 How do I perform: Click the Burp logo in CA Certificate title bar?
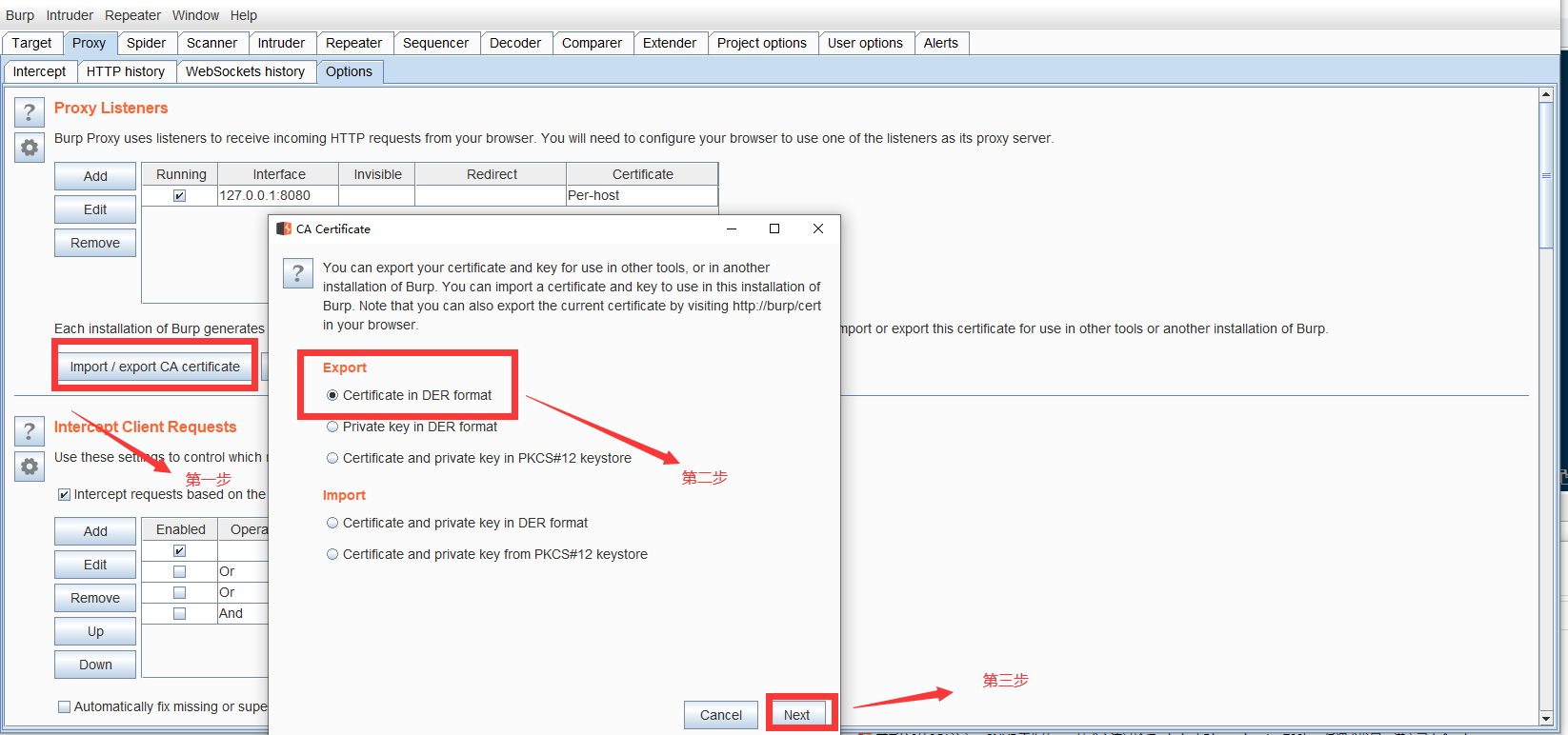coord(284,228)
